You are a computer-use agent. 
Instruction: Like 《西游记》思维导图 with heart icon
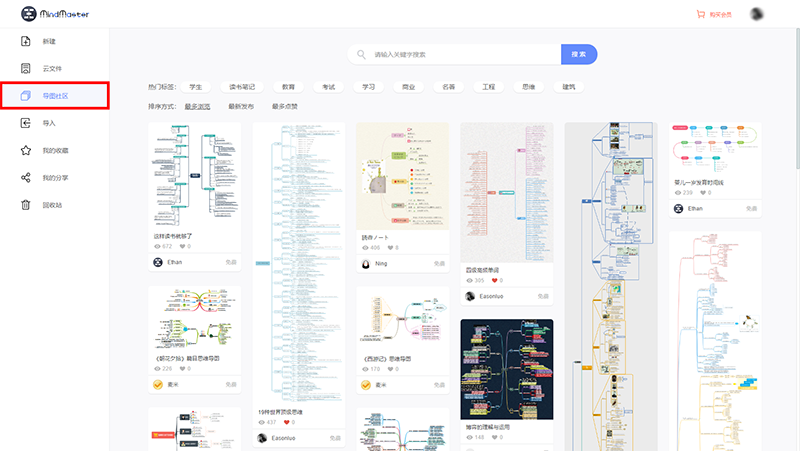tap(390, 369)
